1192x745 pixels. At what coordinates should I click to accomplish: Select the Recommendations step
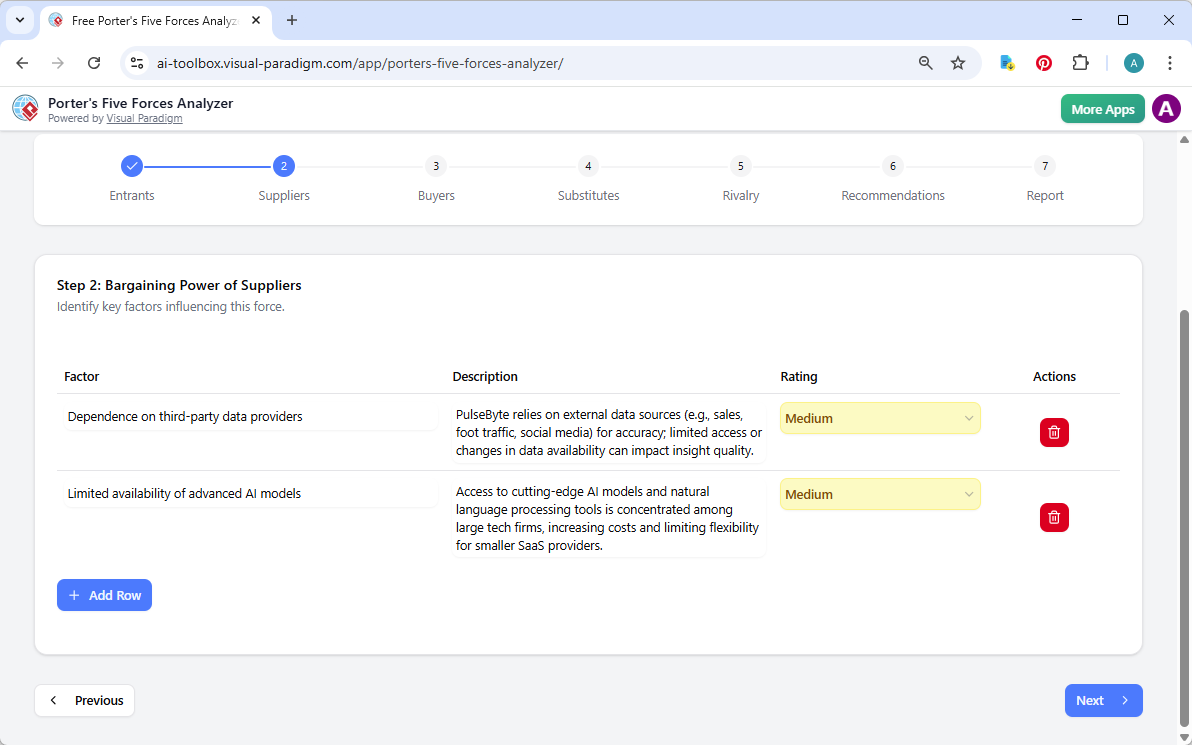coord(892,166)
